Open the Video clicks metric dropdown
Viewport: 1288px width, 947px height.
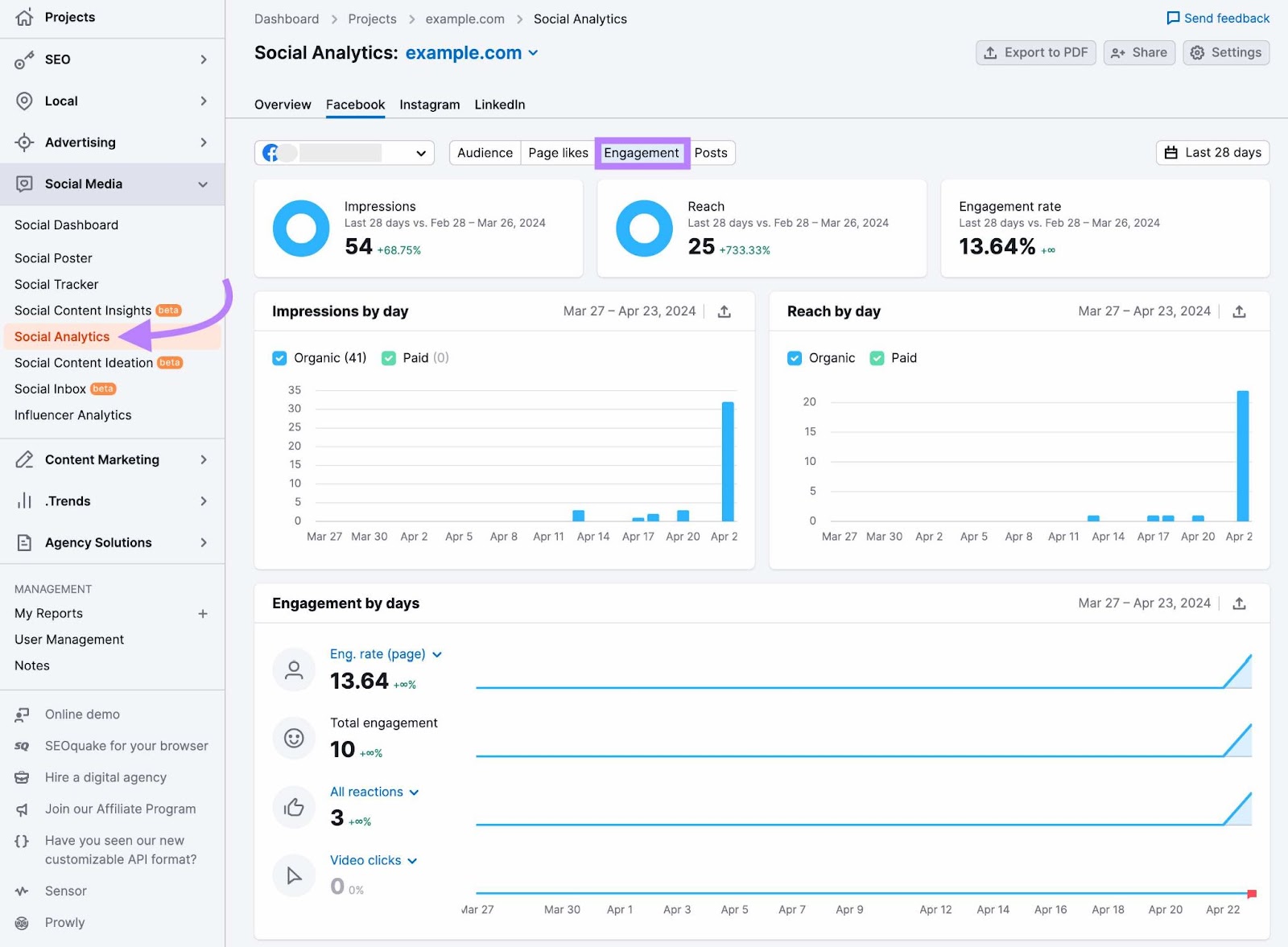(374, 860)
